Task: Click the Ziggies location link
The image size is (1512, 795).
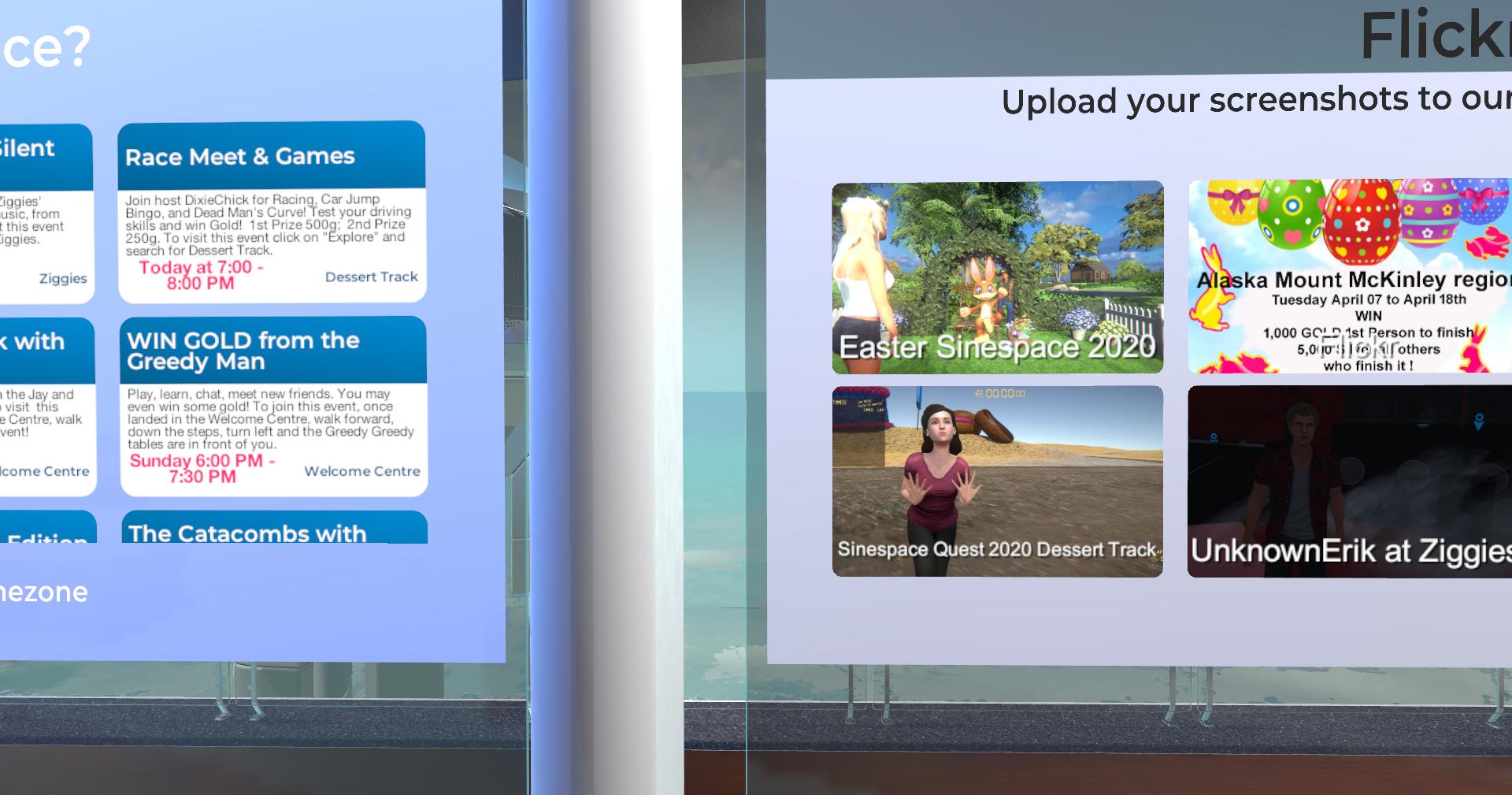Action: click(63, 278)
